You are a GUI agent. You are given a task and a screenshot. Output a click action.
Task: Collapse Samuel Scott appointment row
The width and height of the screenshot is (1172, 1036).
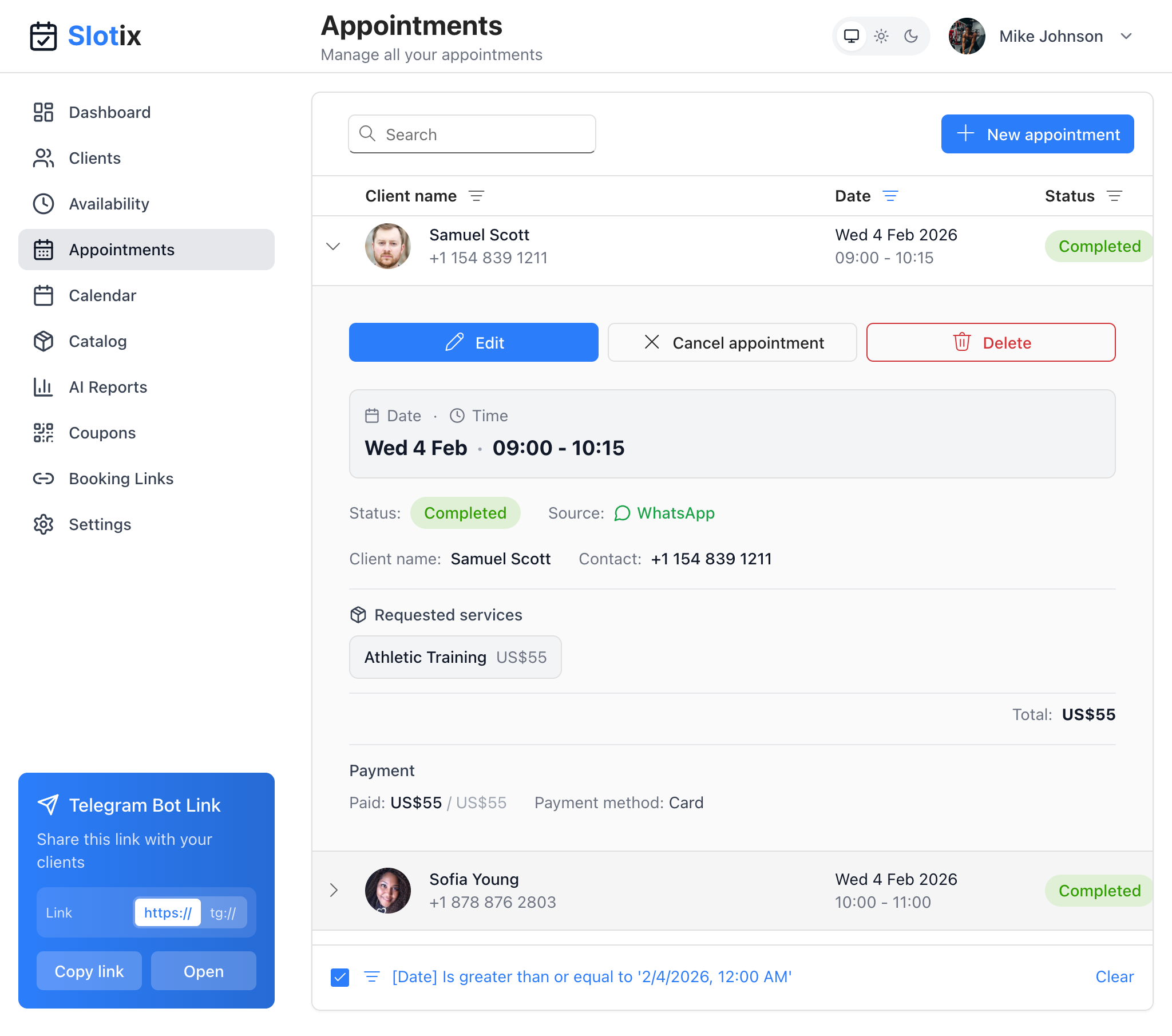[x=333, y=246]
